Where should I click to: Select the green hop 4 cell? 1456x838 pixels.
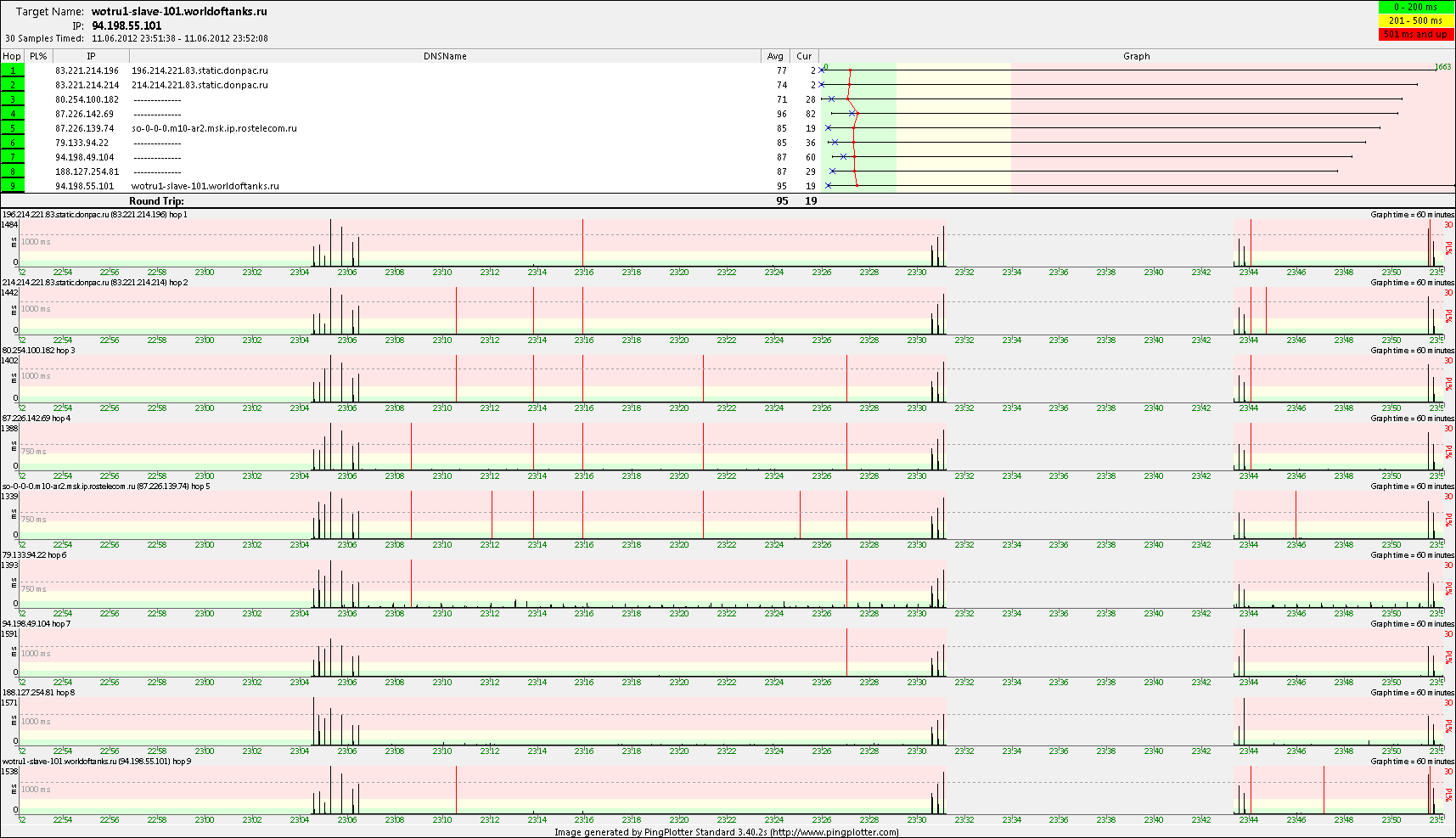tap(13, 114)
